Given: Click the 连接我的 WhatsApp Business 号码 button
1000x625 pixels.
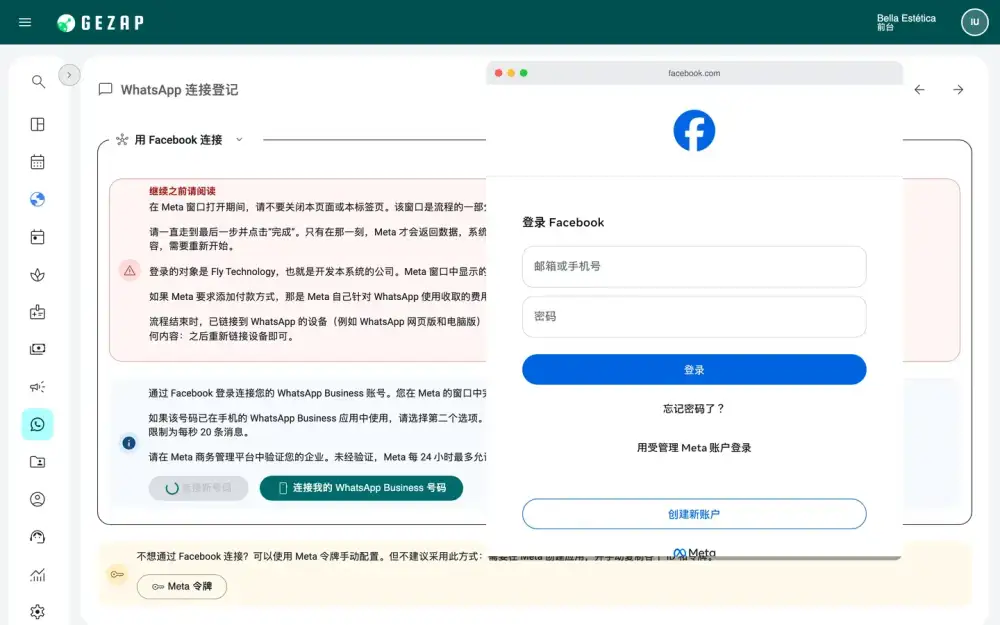Looking at the screenshot, I should 362,488.
